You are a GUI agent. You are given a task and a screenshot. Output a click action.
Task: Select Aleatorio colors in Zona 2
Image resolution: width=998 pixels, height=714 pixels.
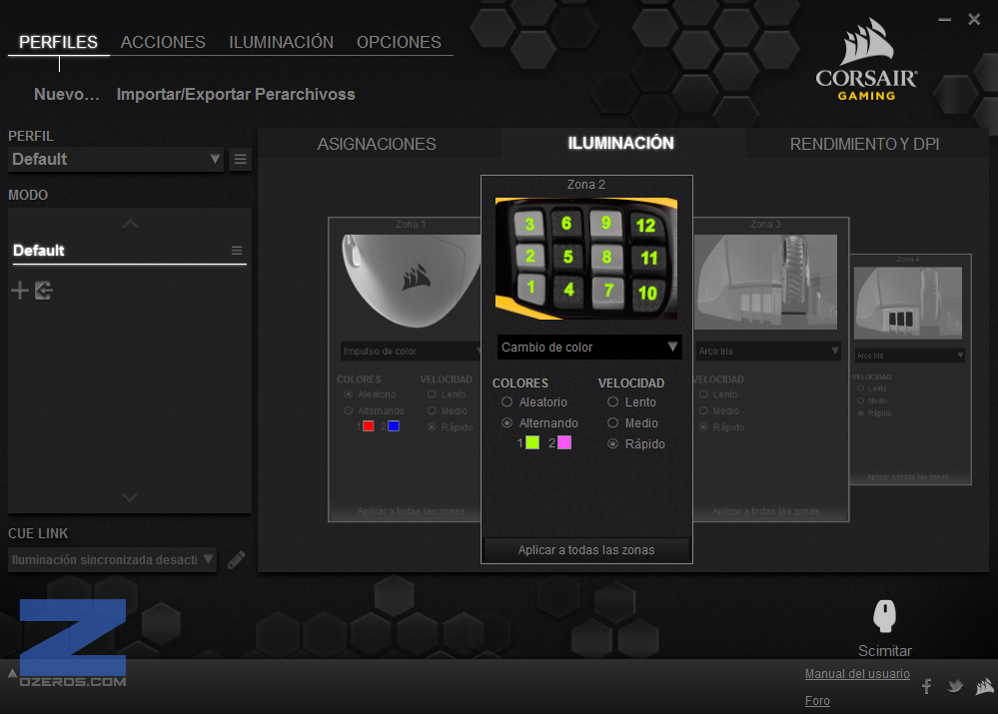click(507, 402)
